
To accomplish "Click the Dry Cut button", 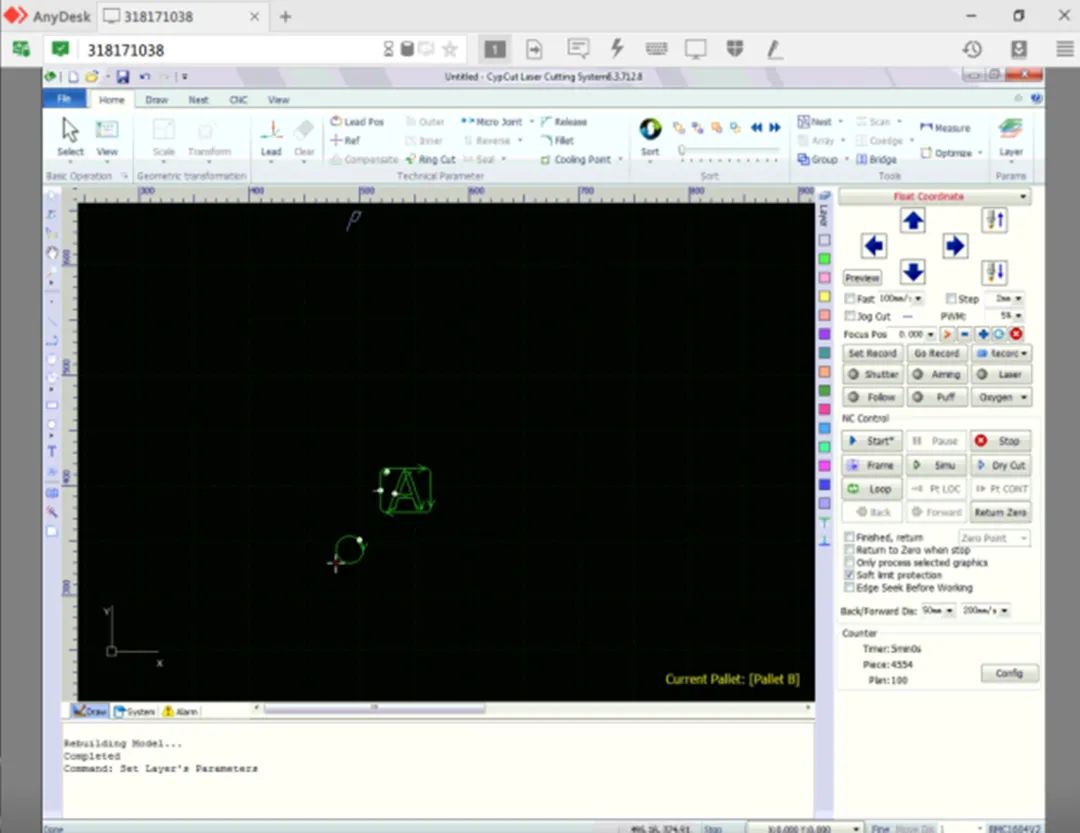I will [1001, 465].
